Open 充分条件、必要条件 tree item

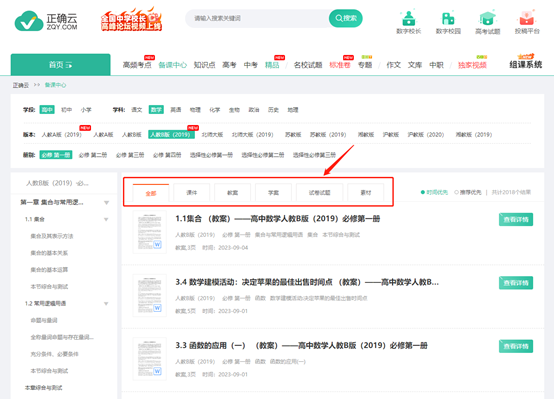click(54, 354)
